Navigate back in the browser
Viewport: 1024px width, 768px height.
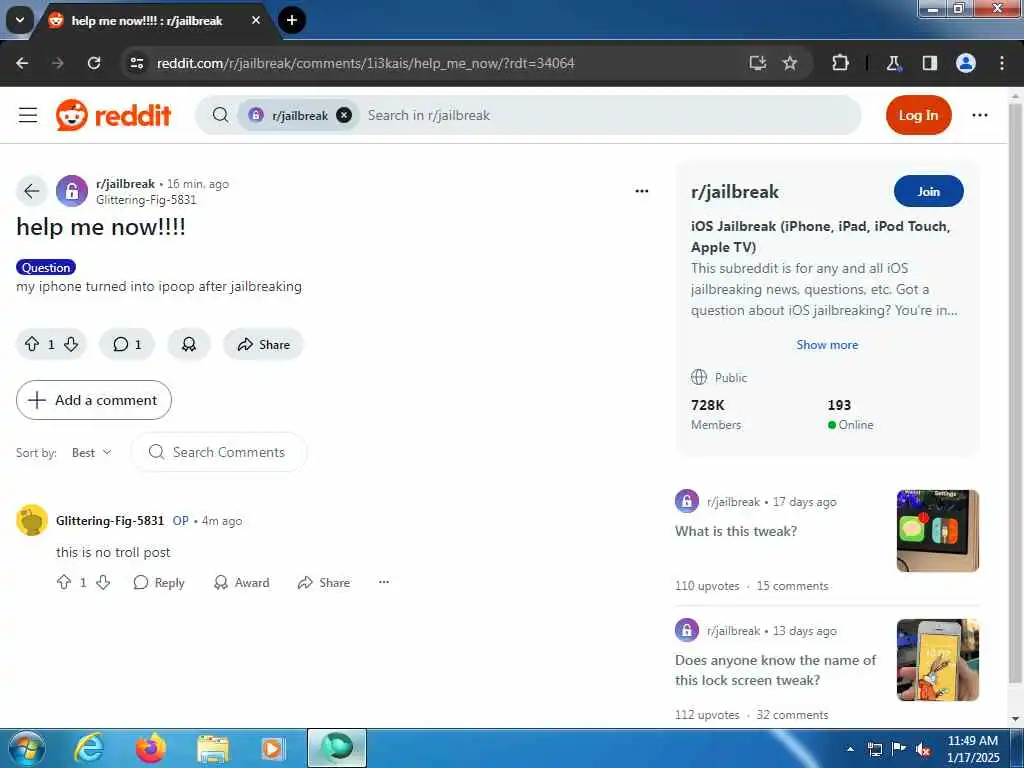point(22,63)
